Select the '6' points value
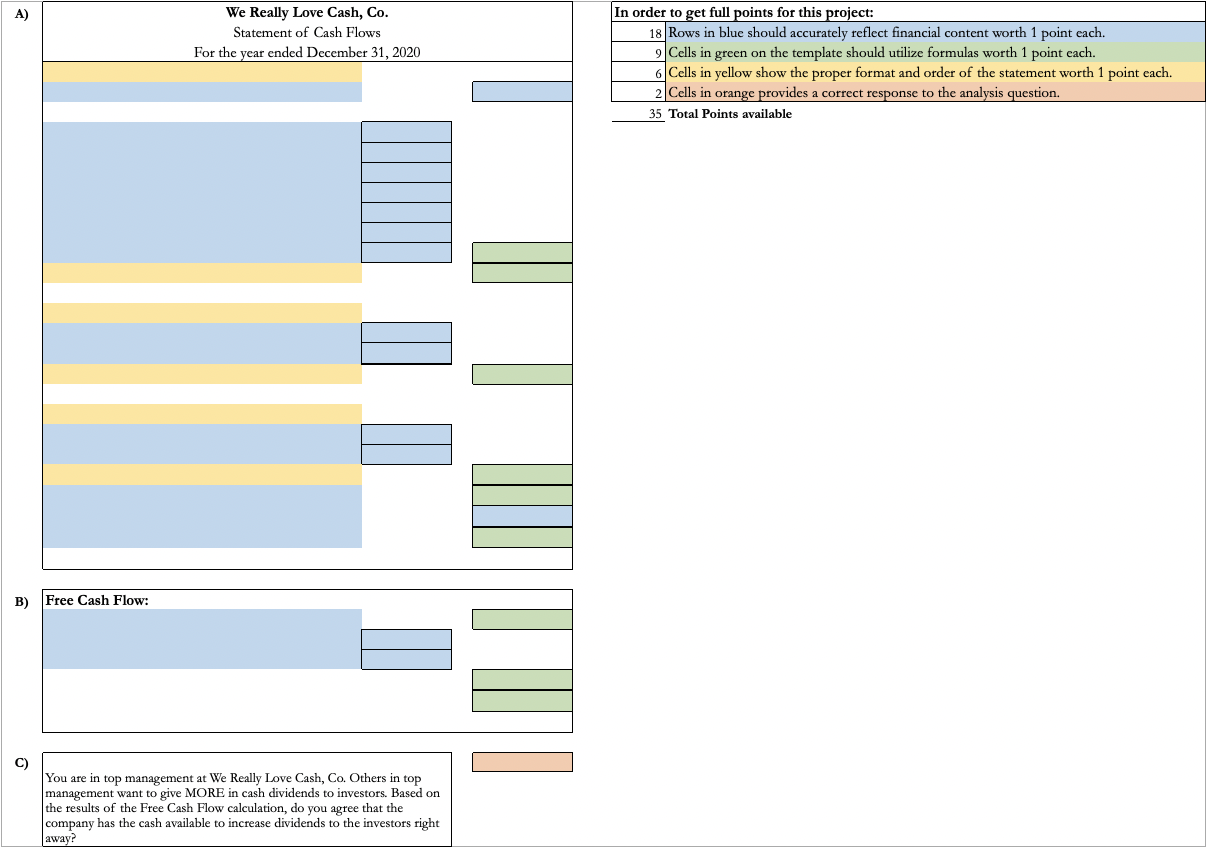Screen dimensions: 1207x852 pyautogui.click(x=660, y=73)
